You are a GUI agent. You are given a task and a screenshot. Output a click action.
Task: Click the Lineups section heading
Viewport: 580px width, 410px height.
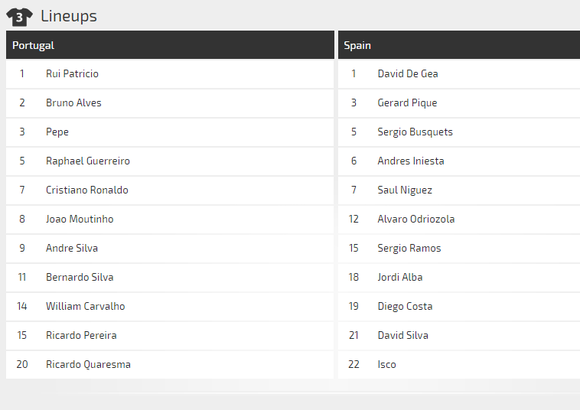tap(69, 16)
